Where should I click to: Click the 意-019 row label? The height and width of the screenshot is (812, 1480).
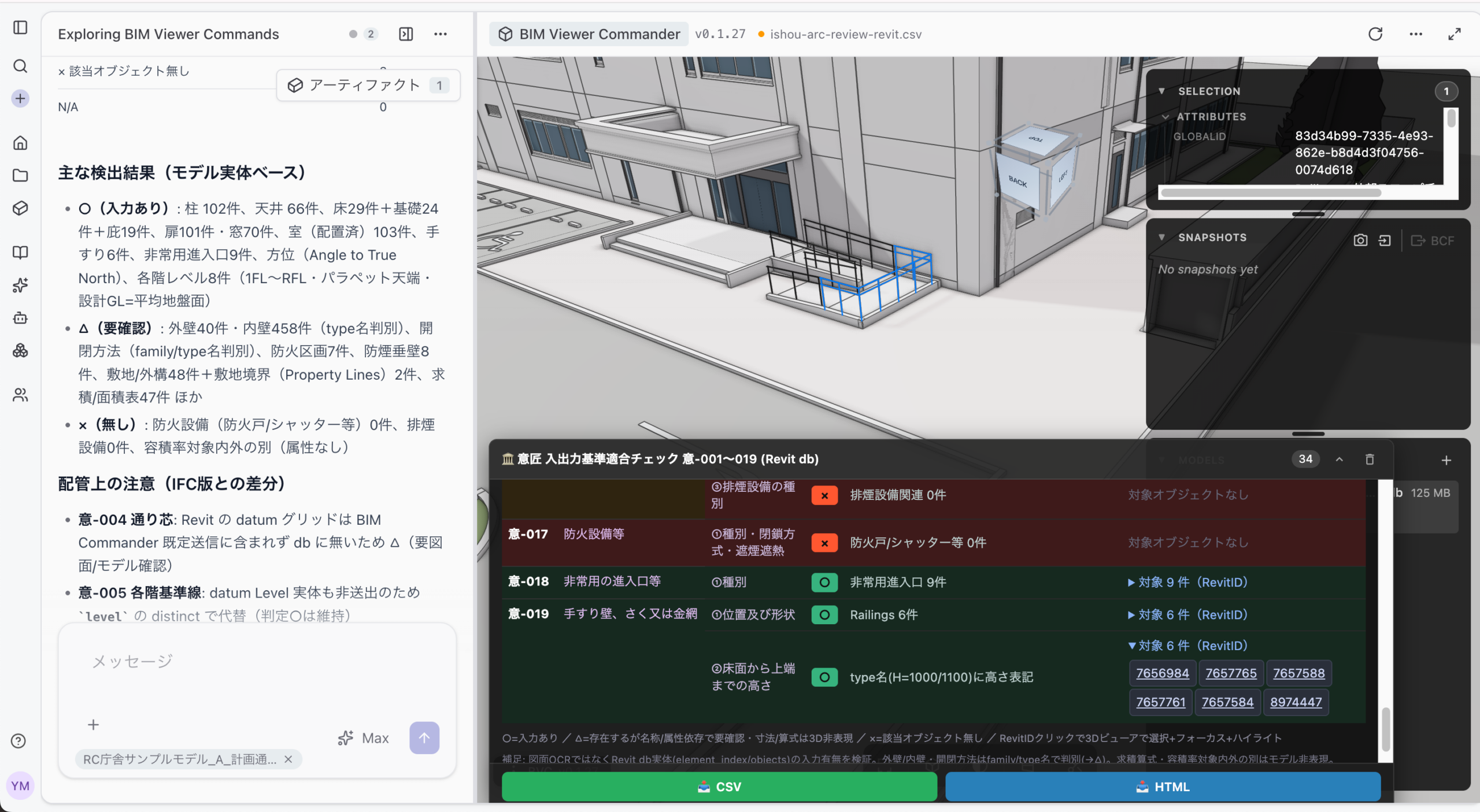click(x=528, y=614)
